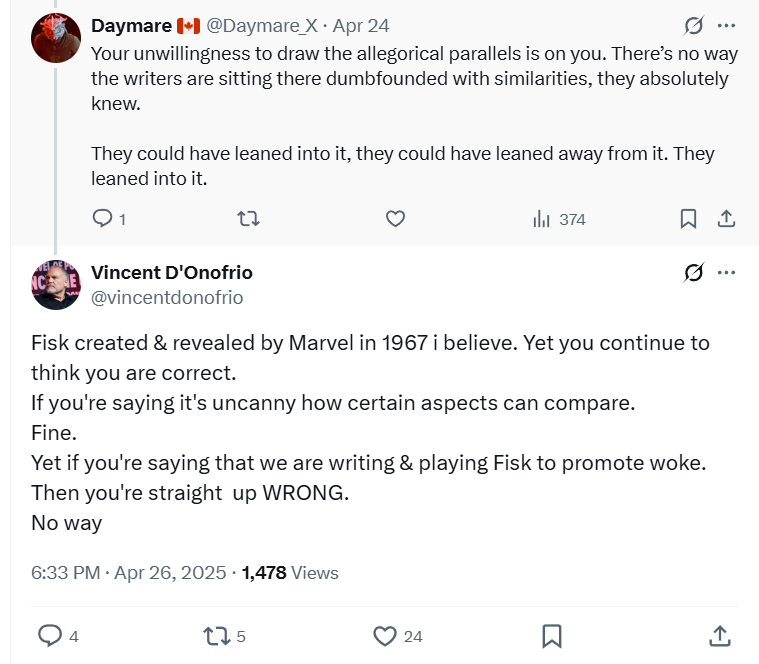759x664 pixels.
Task: Open Daymare's profile avatar
Action: [x=56, y=39]
